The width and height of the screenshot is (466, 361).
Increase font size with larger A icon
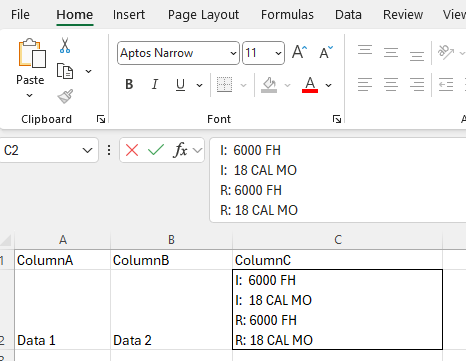coord(299,52)
